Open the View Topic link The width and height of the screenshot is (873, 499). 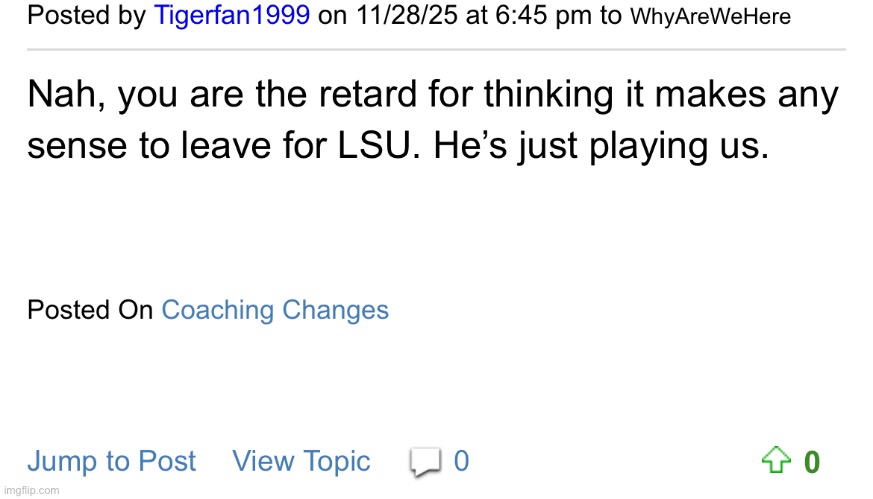pyautogui.click(x=301, y=461)
